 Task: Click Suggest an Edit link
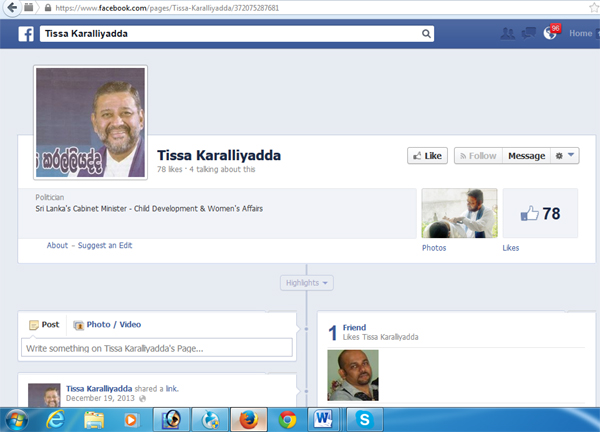[x=105, y=245]
